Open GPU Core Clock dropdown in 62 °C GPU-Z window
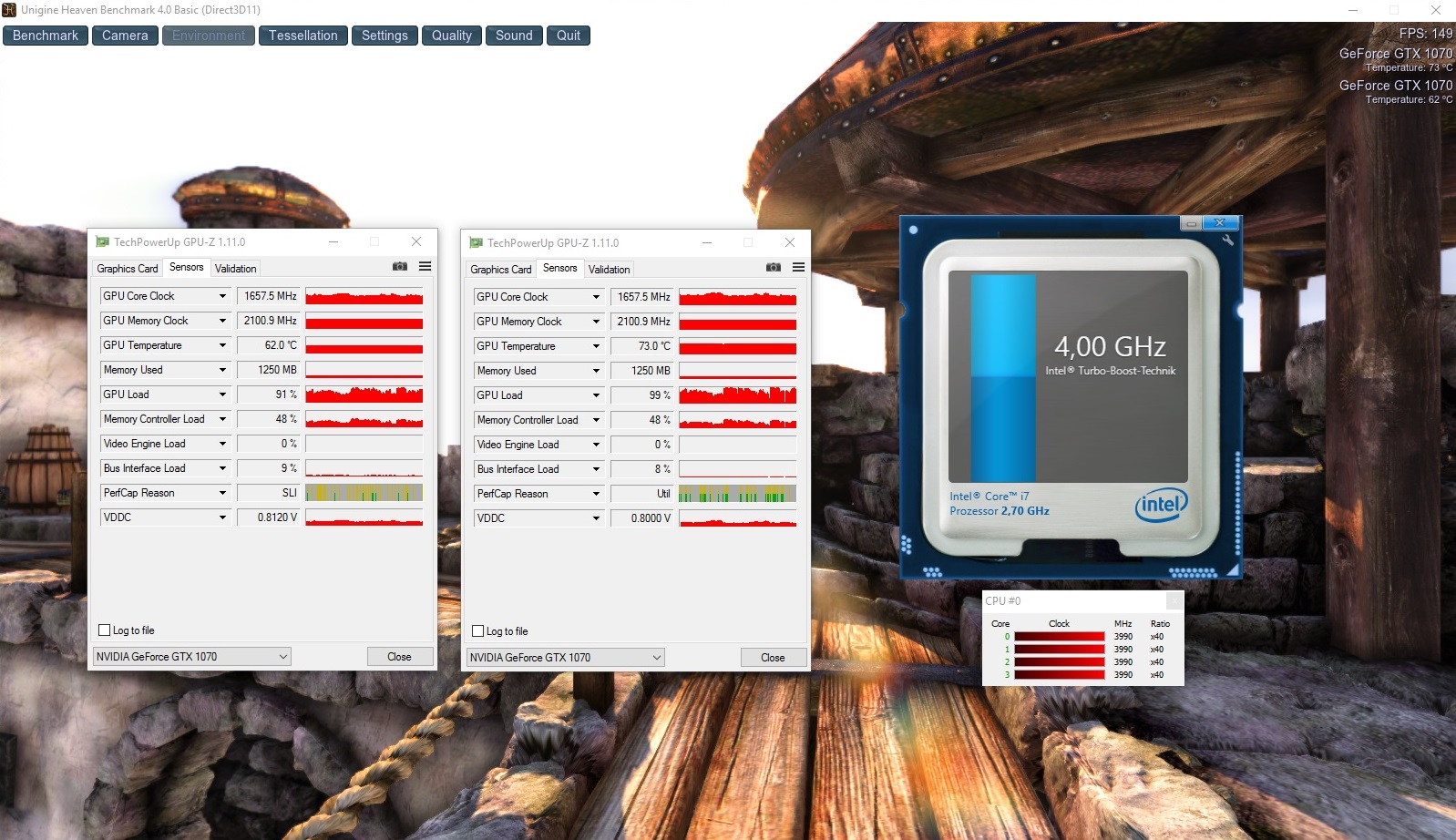 tap(222, 296)
